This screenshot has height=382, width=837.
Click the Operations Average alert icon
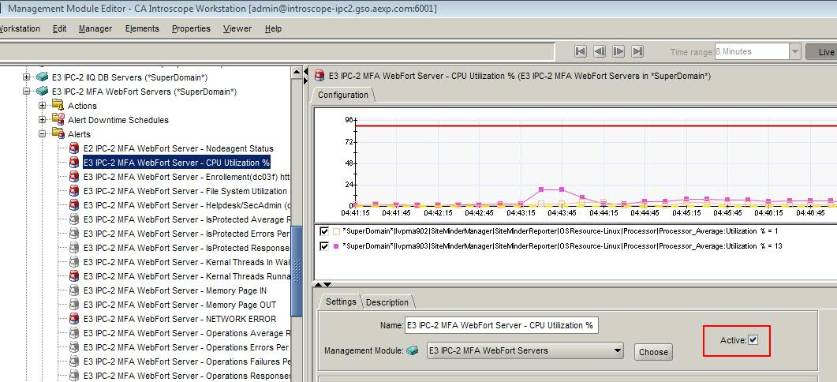[x=74, y=333]
